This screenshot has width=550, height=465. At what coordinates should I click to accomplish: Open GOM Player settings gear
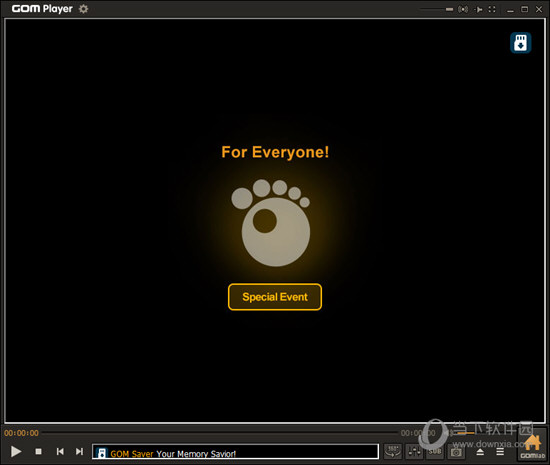pos(83,9)
